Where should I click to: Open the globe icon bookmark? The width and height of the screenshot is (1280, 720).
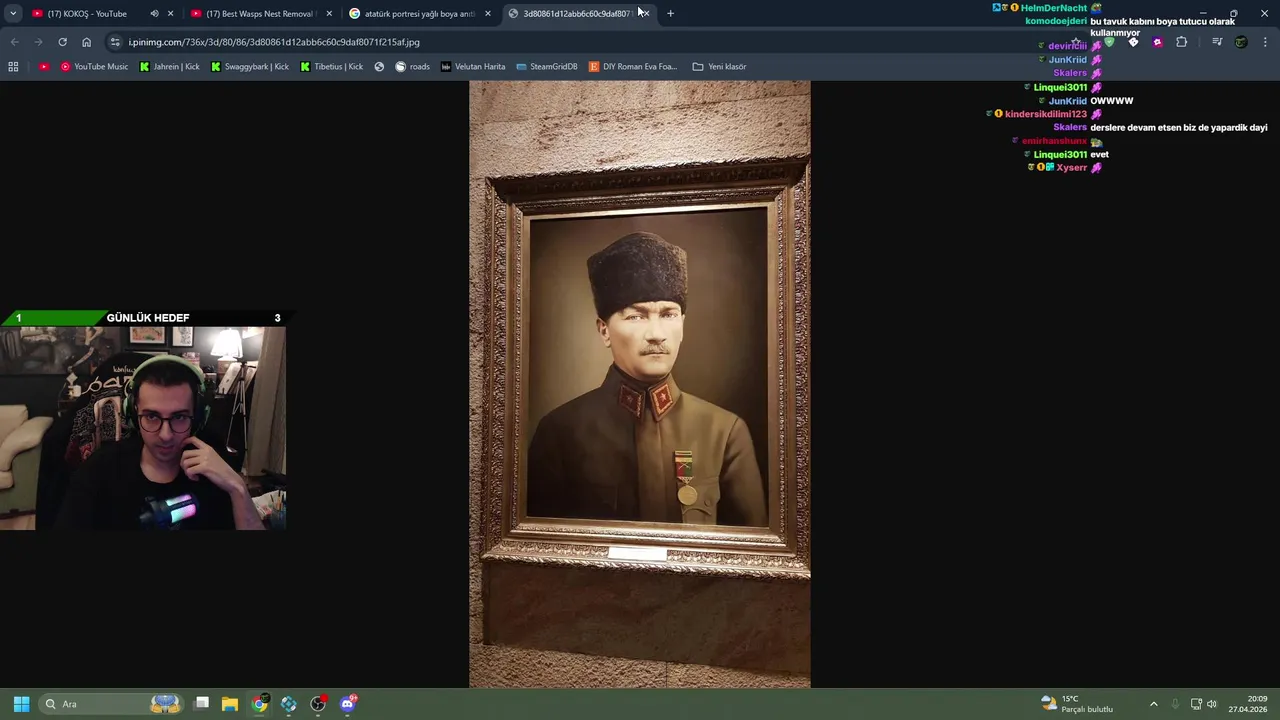[379, 67]
